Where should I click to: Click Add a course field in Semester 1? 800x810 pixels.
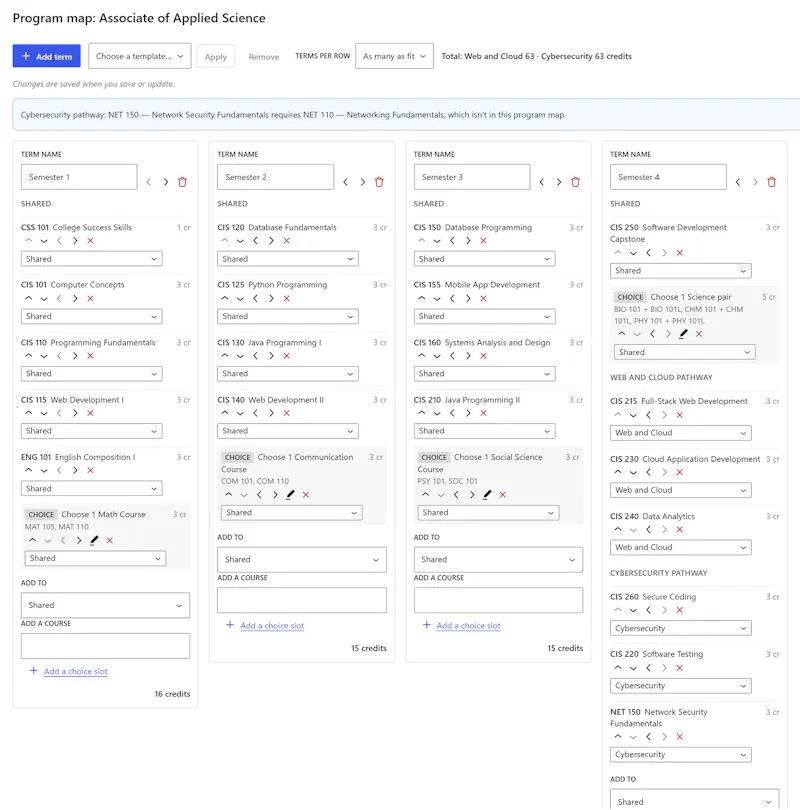click(105, 646)
